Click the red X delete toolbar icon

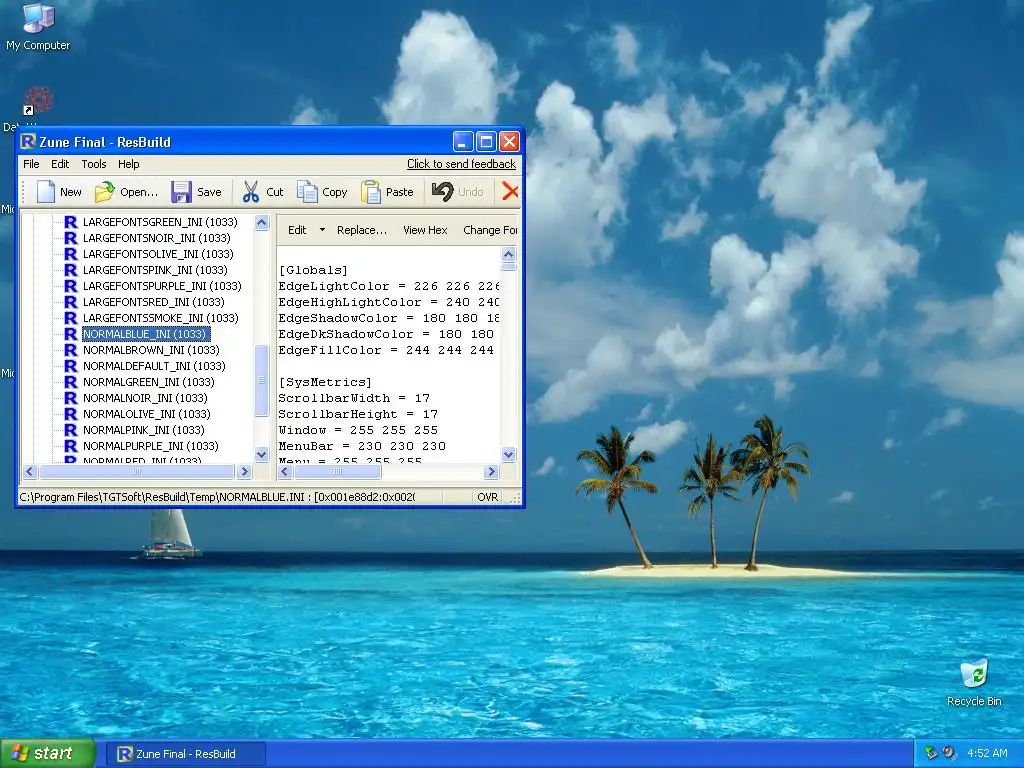(510, 191)
